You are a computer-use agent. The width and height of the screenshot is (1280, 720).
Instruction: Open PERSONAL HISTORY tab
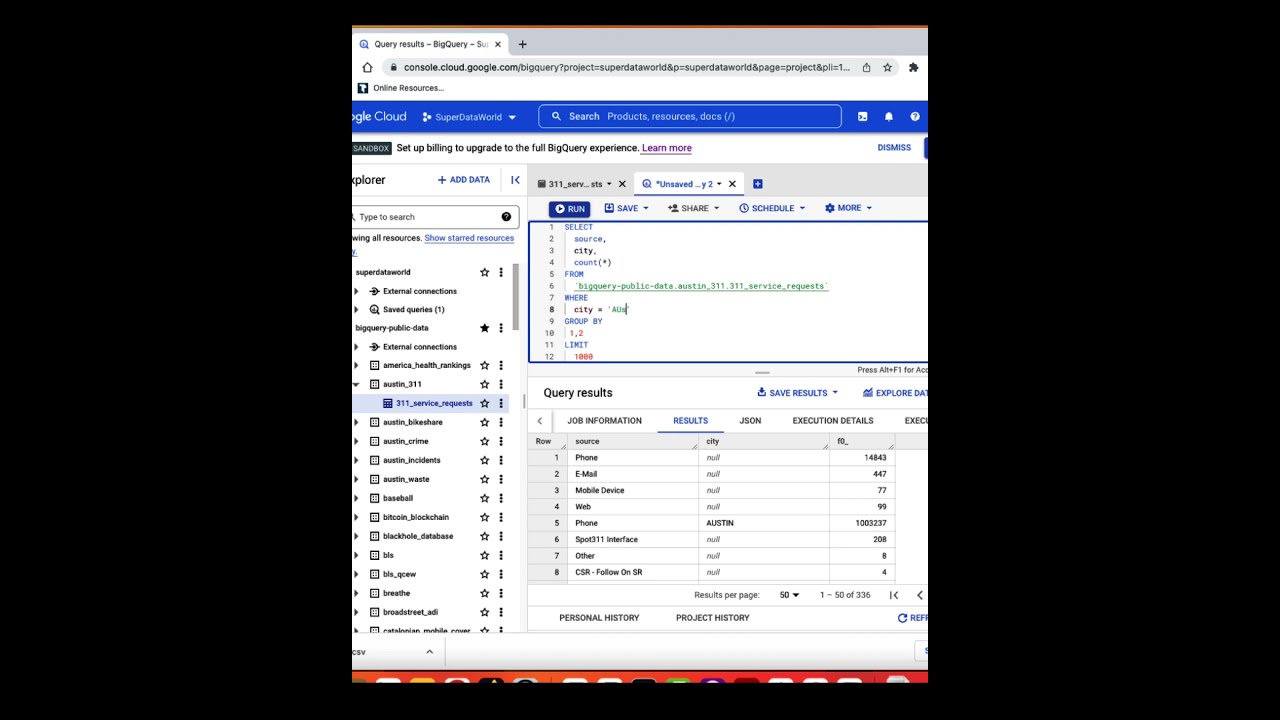[599, 618]
